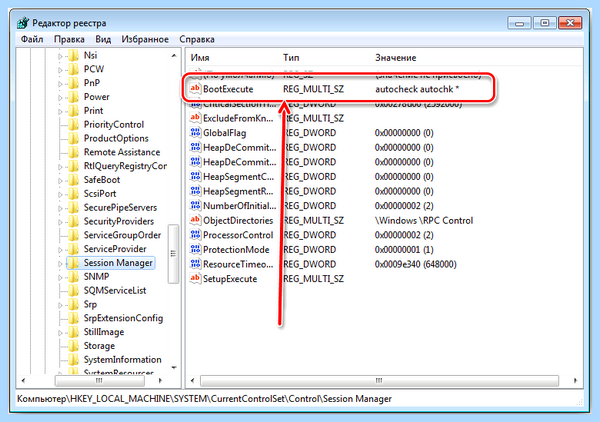Image resolution: width=600 pixels, height=422 pixels.
Task: Click the HeapSegmentC... DWORD icon
Action: (x=195, y=176)
